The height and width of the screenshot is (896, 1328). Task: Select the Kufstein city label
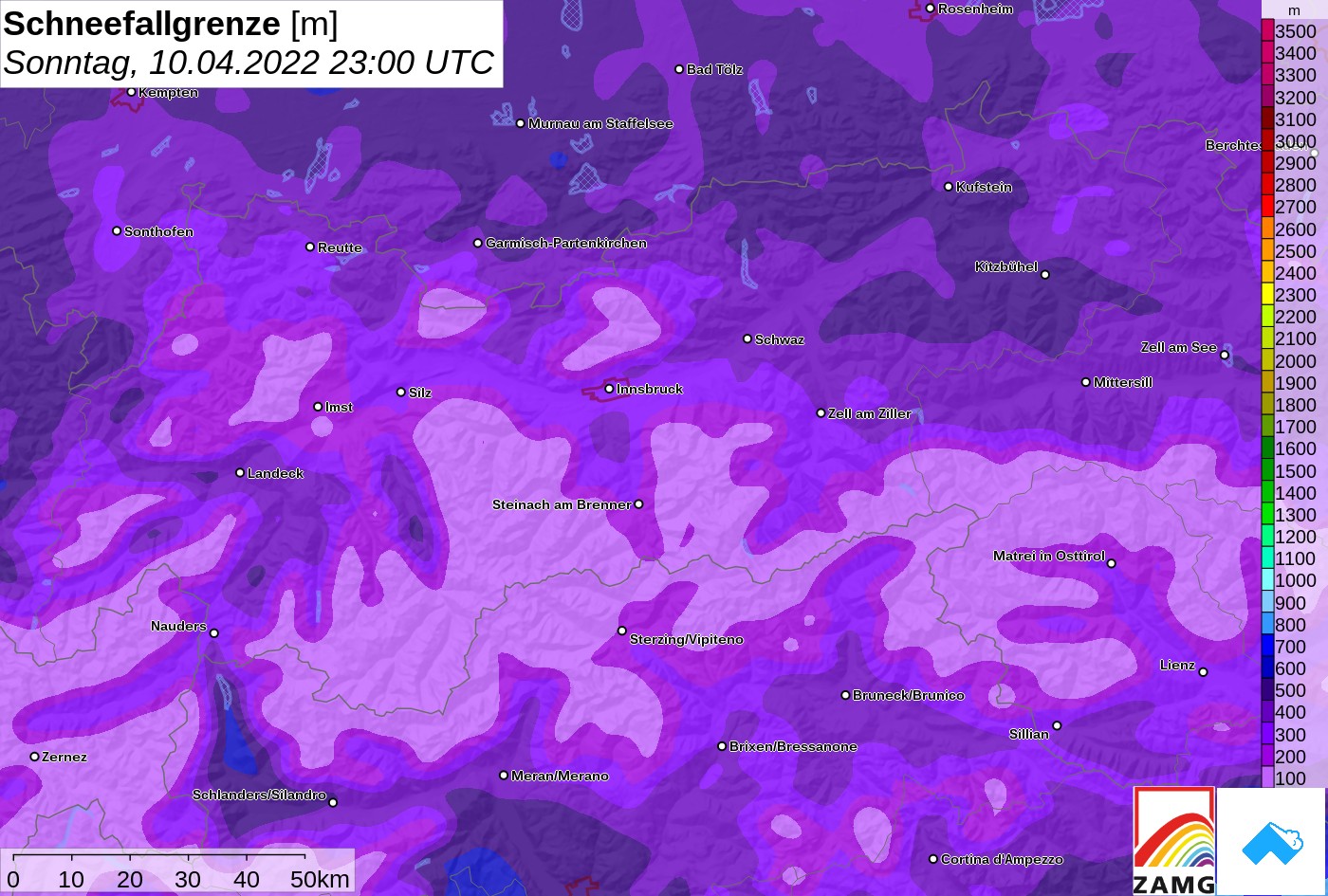coord(984,187)
